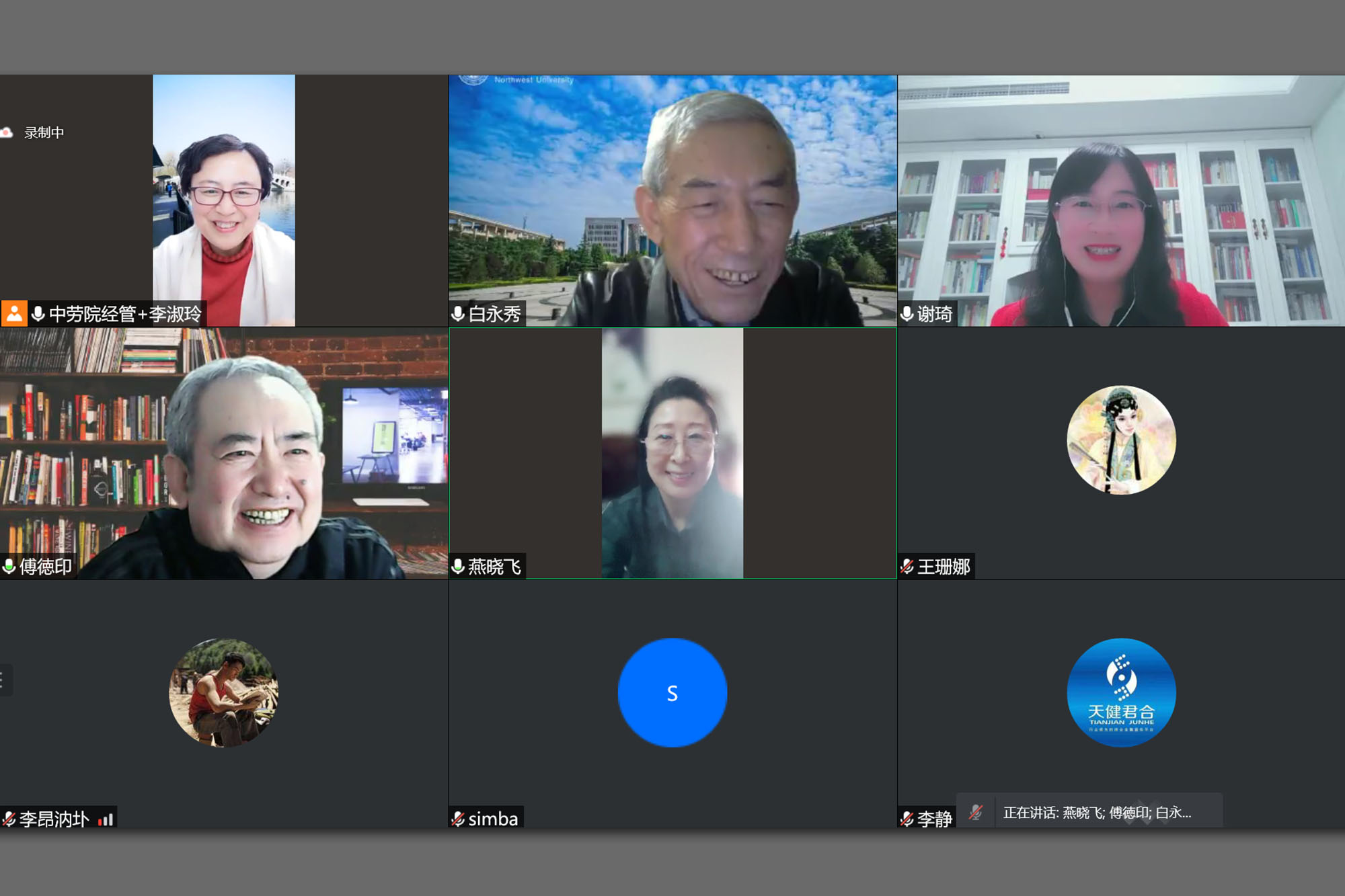Click 谢琦's microphone status icon
Image resolution: width=1345 pixels, height=896 pixels.
pyautogui.click(x=907, y=314)
